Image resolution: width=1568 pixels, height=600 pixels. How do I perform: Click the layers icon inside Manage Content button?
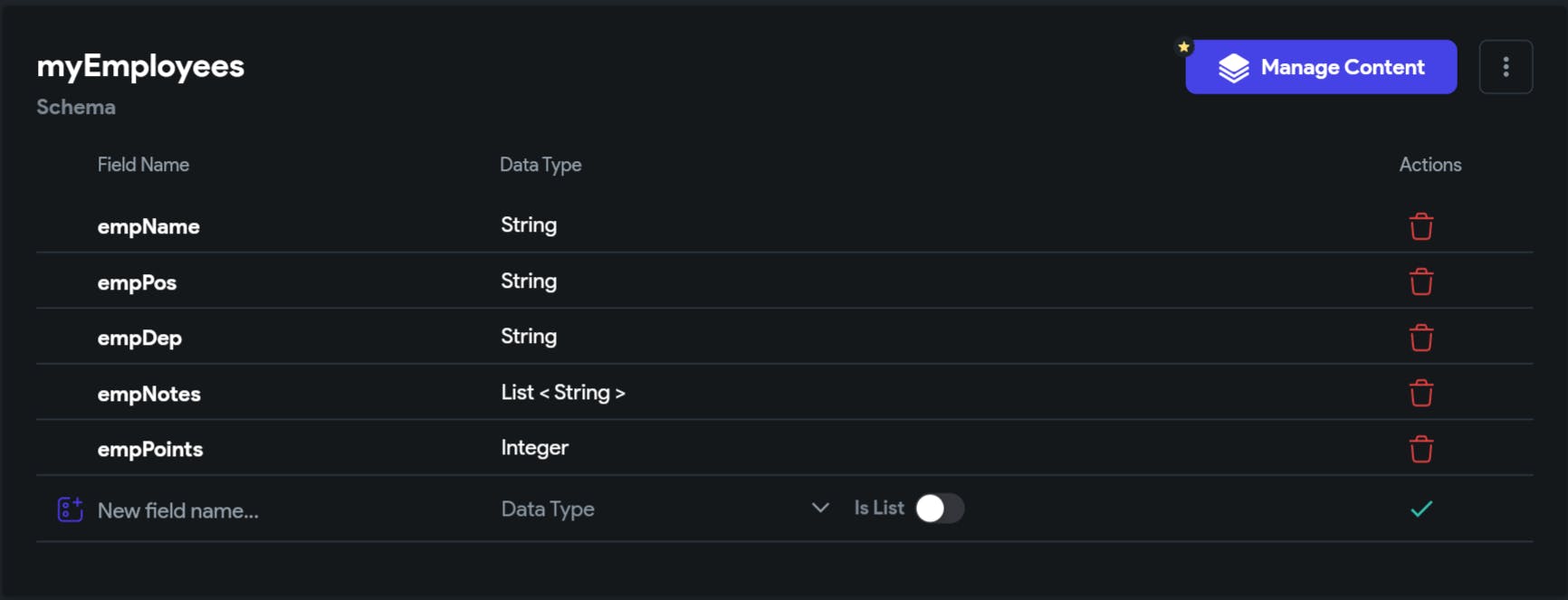[1232, 65]
